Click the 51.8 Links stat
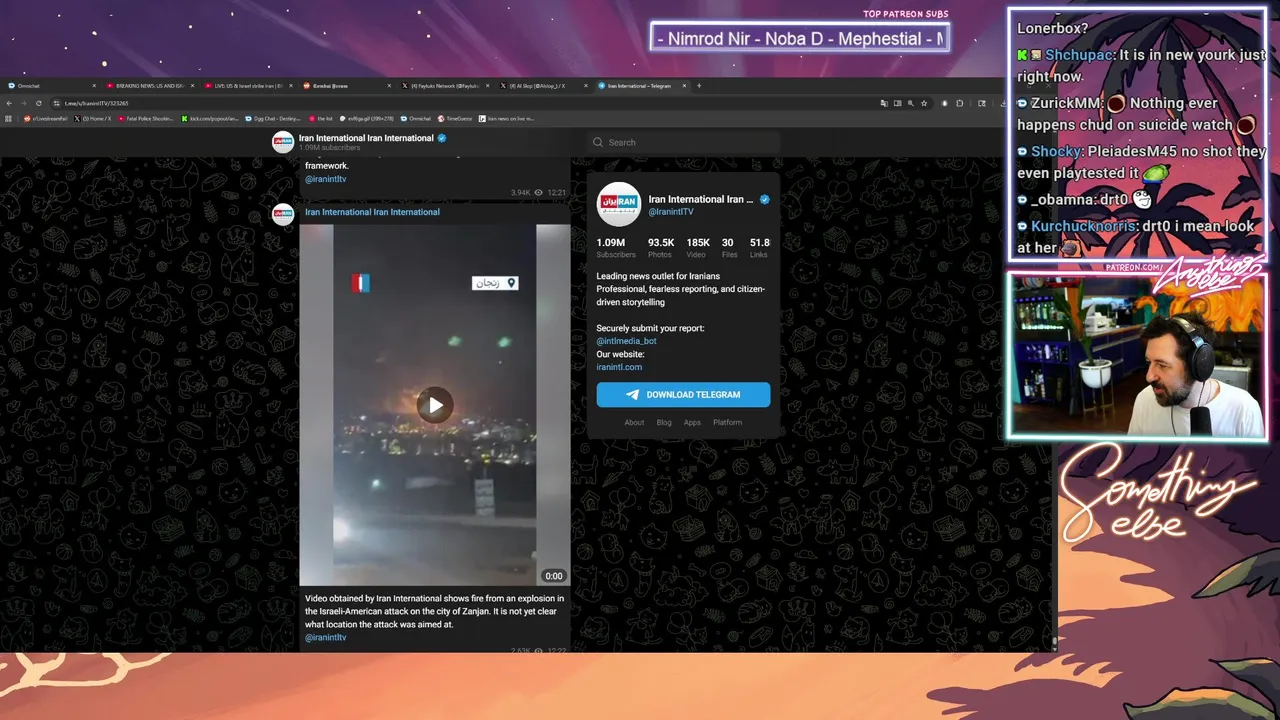Viewport: 1280px width, 720px height. [x=759, y=248]
